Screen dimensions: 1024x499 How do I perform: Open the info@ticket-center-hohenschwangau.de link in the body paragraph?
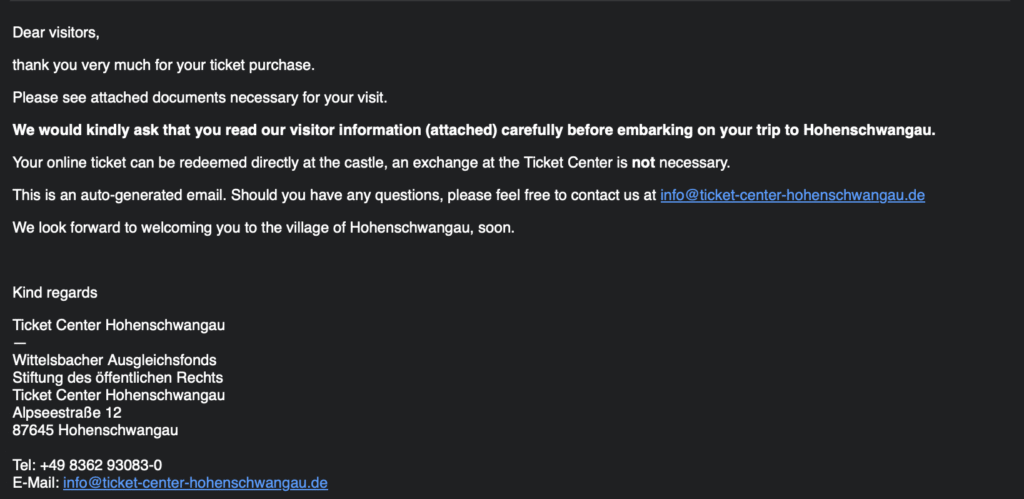(x=792, y=195)
